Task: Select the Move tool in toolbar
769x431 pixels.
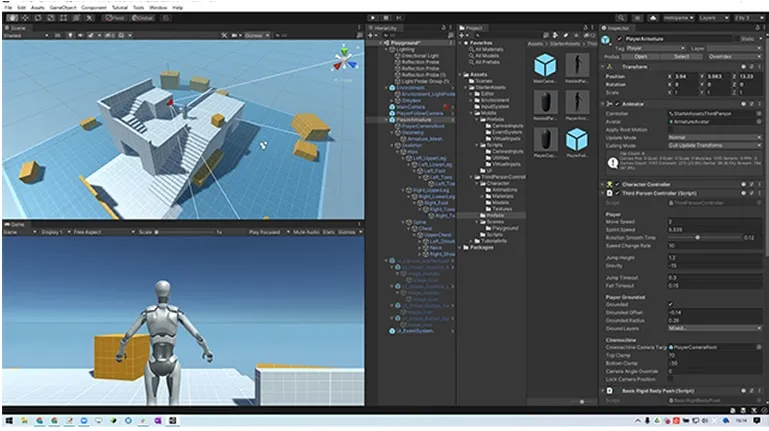Action: tap(25, 18)
